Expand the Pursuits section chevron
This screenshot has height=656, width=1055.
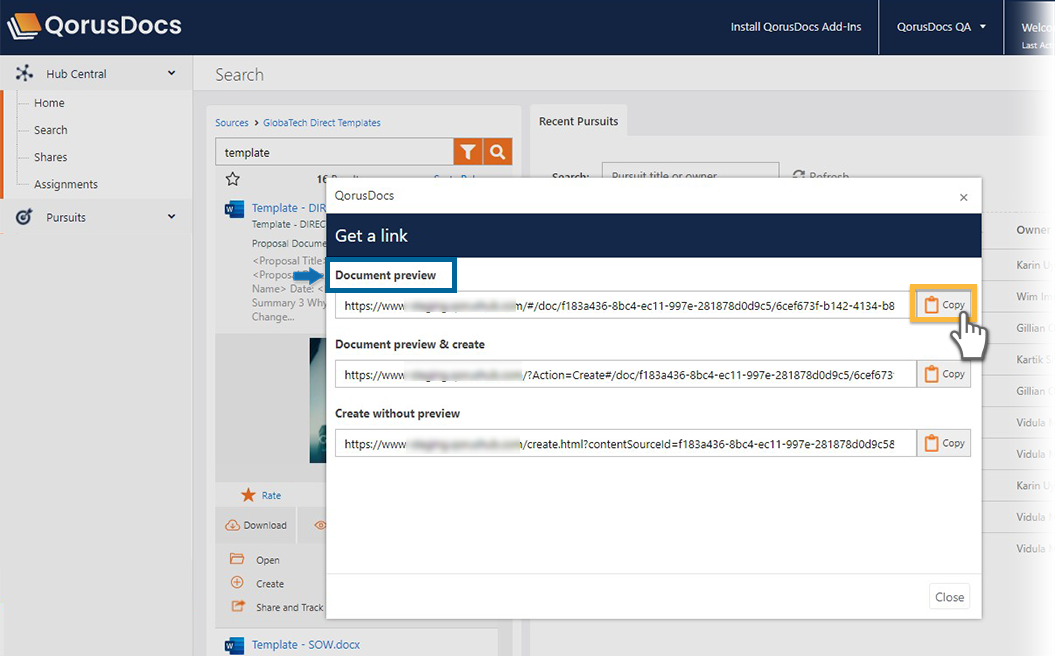click(172, 217)
